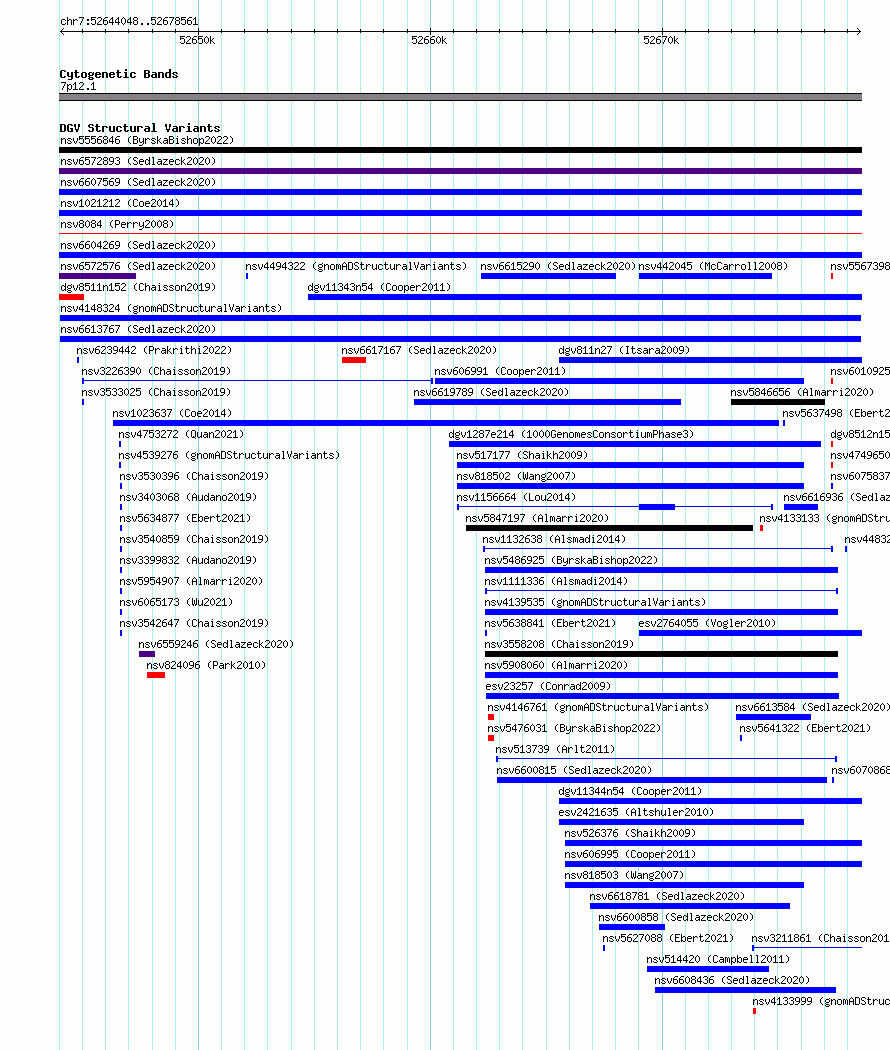Click nsv4494322 (gnomADStructuralVariants) label
Viewport: 890px width, 1050px height.
tap(356, 266)
